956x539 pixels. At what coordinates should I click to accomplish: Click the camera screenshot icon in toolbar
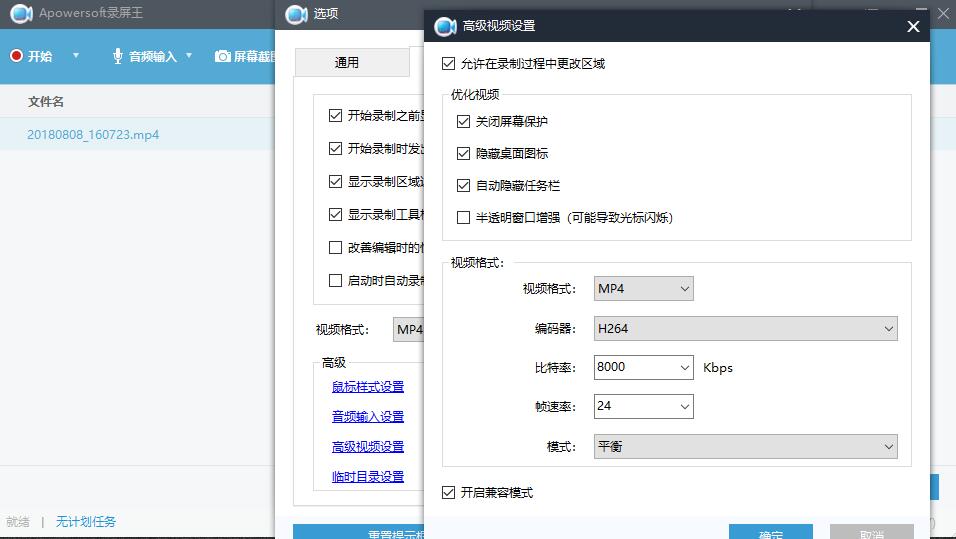point(223,56)
